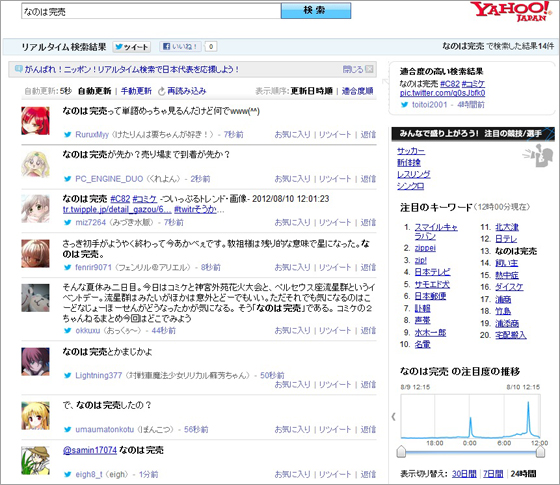Open trending keyword スマイルキャラバン
The height and width of the screenshot is (485, 560).
(x=436, y=232)
